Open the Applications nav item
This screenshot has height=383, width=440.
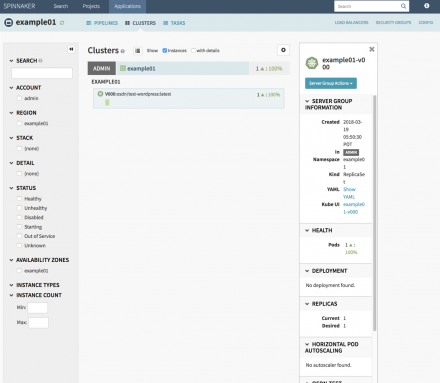[127, 6]
